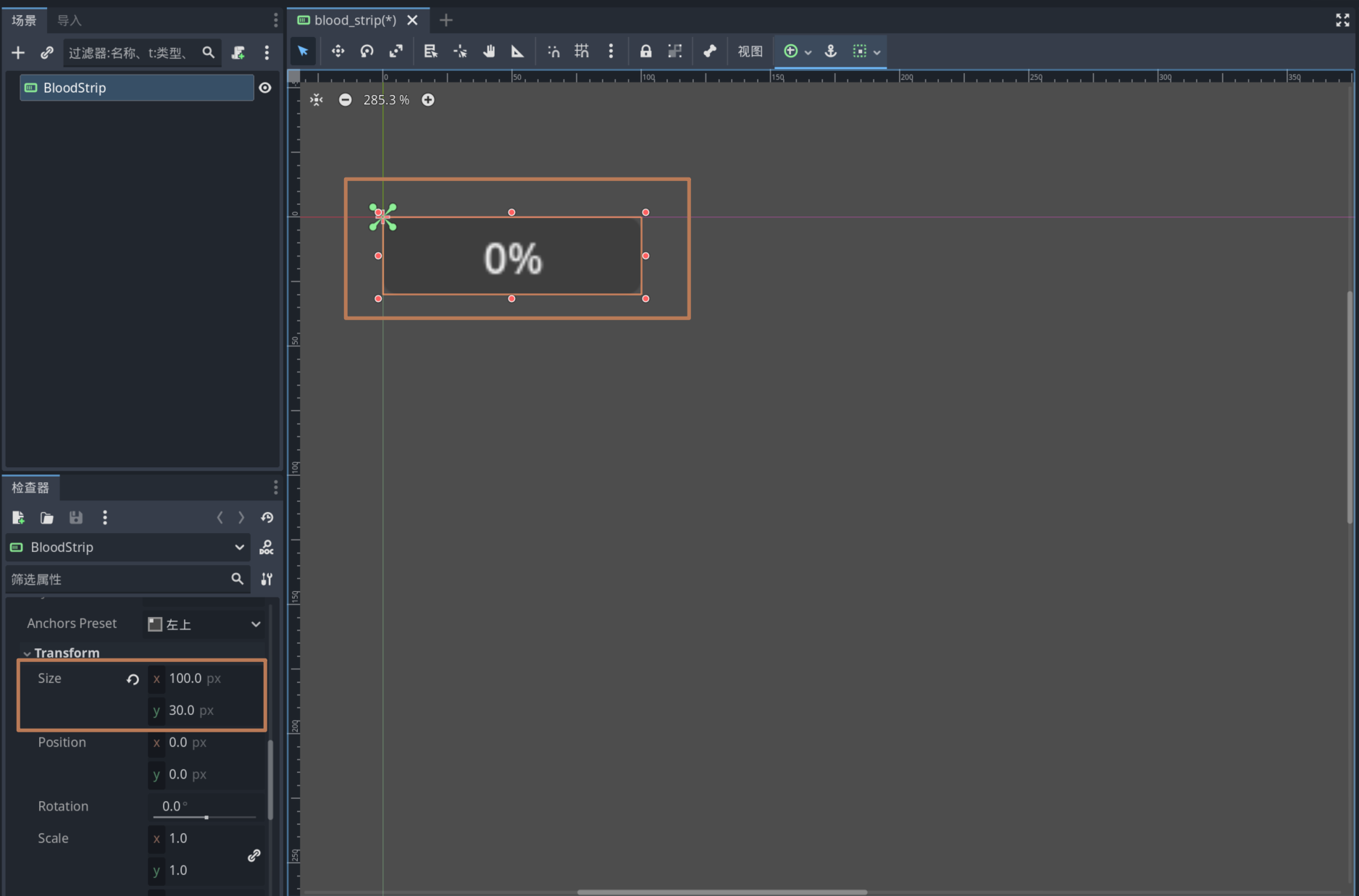Select the Select Mode arrow tool
1359x896 pixels.
303,51
